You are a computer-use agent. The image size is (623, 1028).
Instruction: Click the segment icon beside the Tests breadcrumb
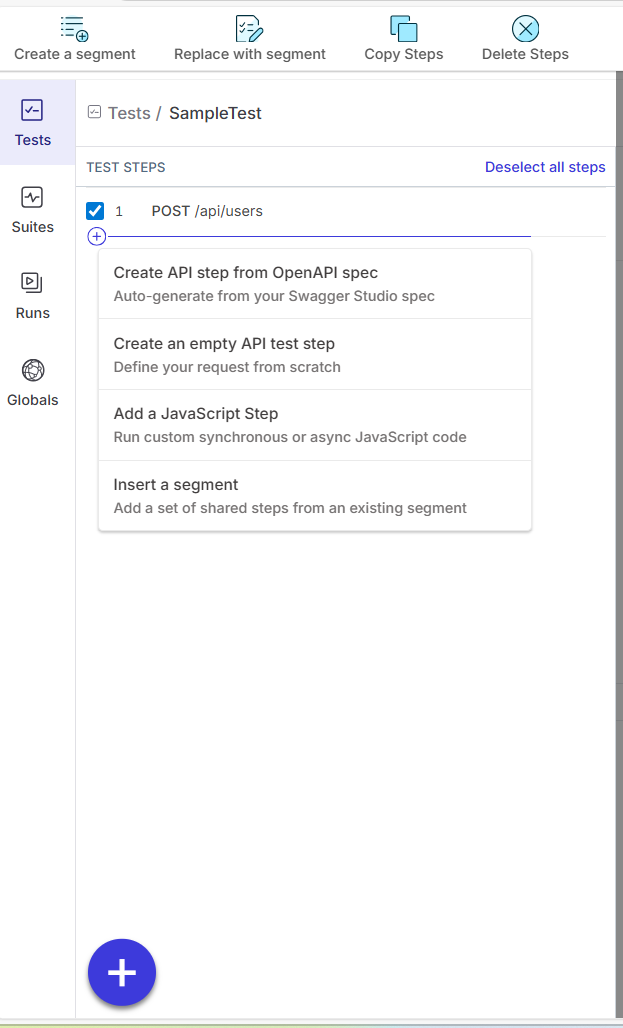pyautogui.click(x=94, y=112)
